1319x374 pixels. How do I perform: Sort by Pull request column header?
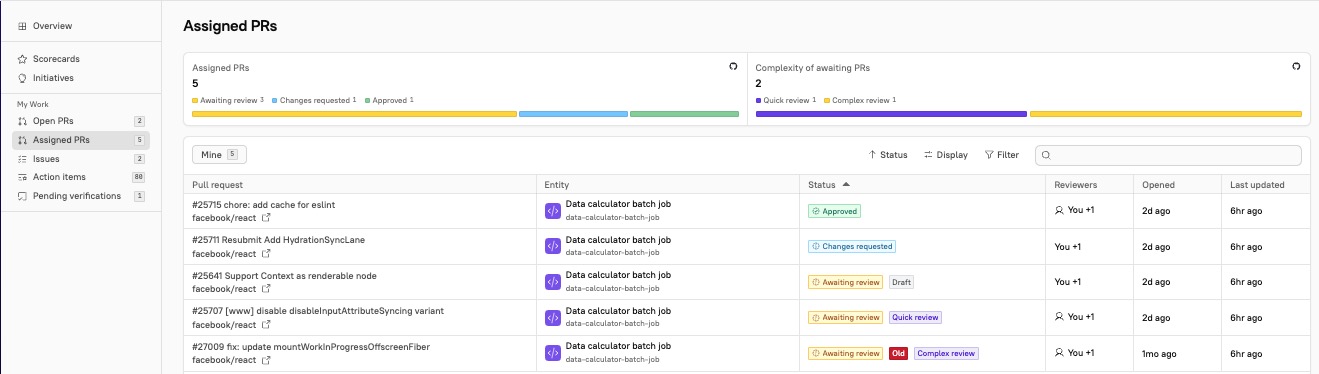[217, 185]
